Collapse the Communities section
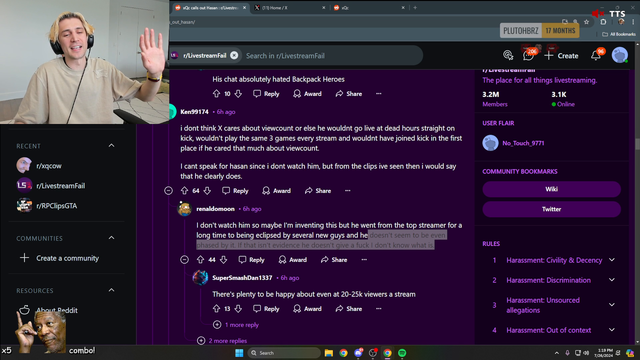The width and height of the screenshot is (640, 360). tap(111, 238)
